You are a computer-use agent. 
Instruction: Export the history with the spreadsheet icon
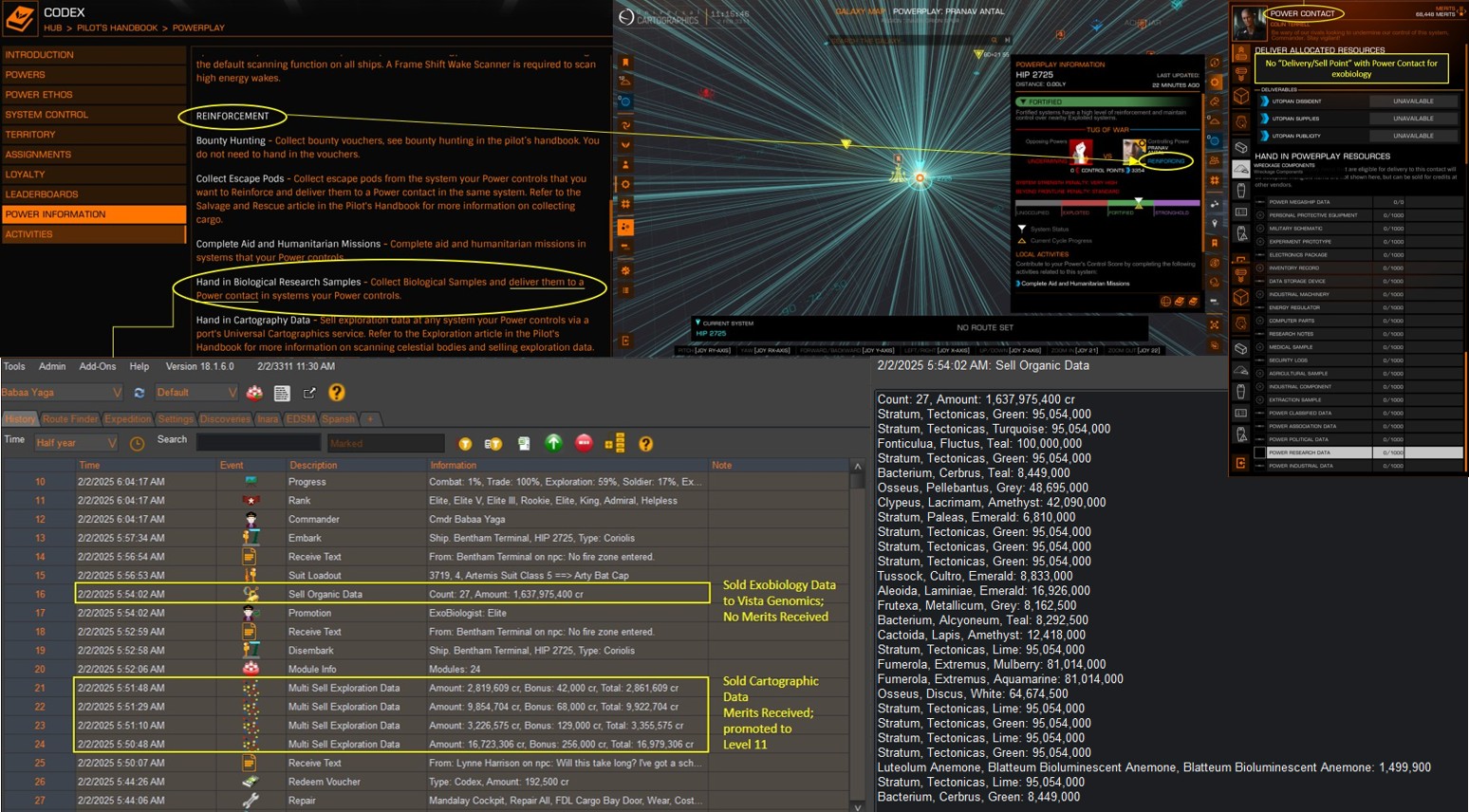tap(523, 443)
